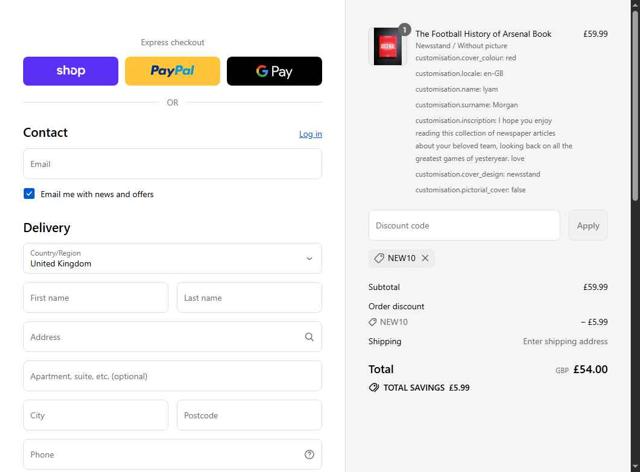Viewport: 640px width, 472px height.
Task: Open the Log in link
Action: click(310, 134)
